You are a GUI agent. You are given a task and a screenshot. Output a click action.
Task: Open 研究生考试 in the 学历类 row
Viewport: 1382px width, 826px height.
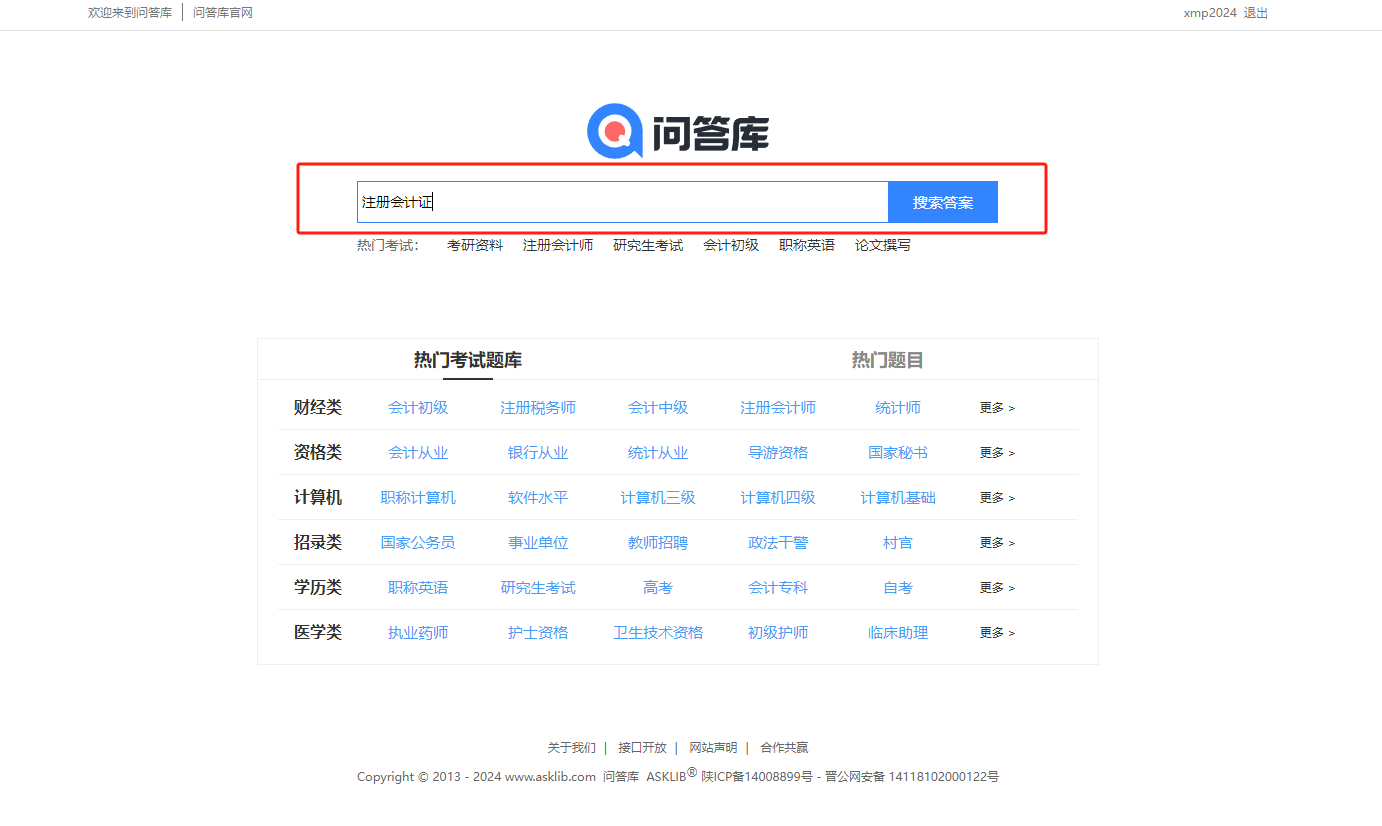click(538, 588)
